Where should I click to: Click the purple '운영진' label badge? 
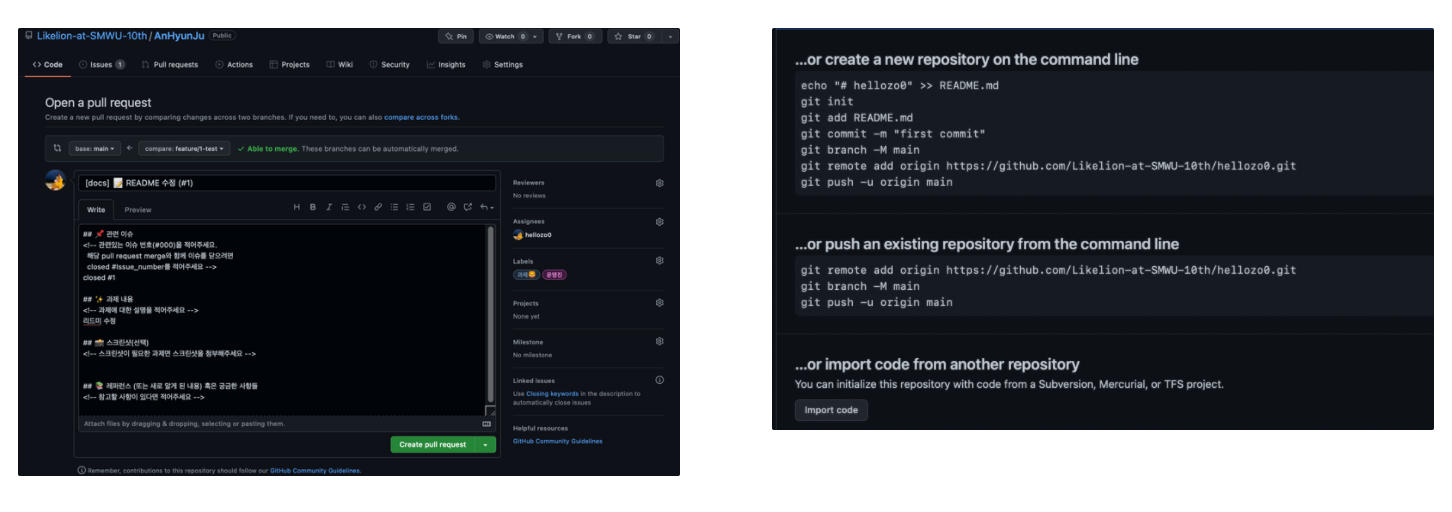pos(555,274)
